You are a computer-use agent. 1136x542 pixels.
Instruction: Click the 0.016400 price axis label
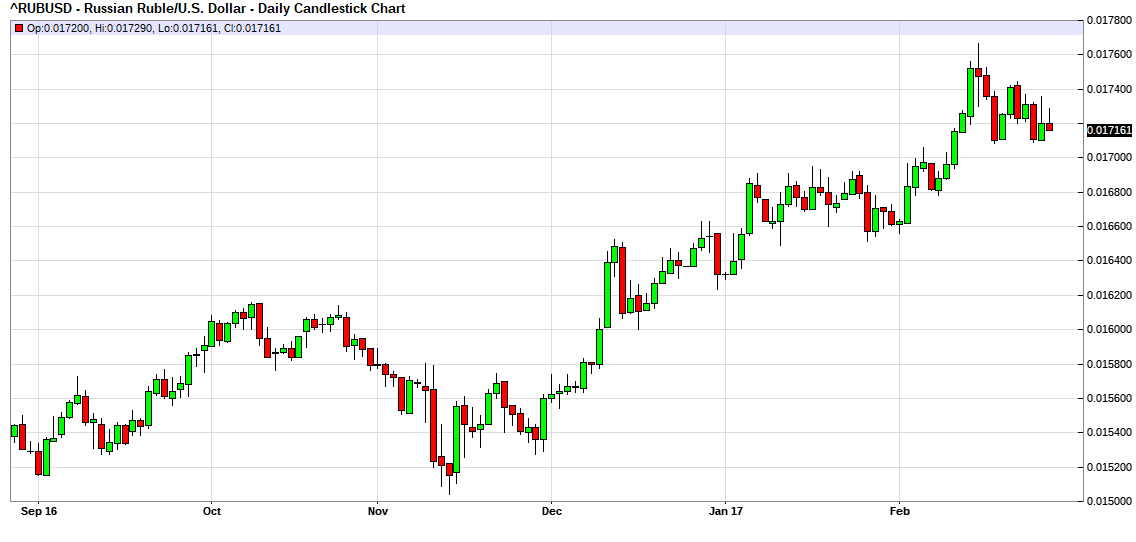pyautogui.click(x=1110, y=261)
